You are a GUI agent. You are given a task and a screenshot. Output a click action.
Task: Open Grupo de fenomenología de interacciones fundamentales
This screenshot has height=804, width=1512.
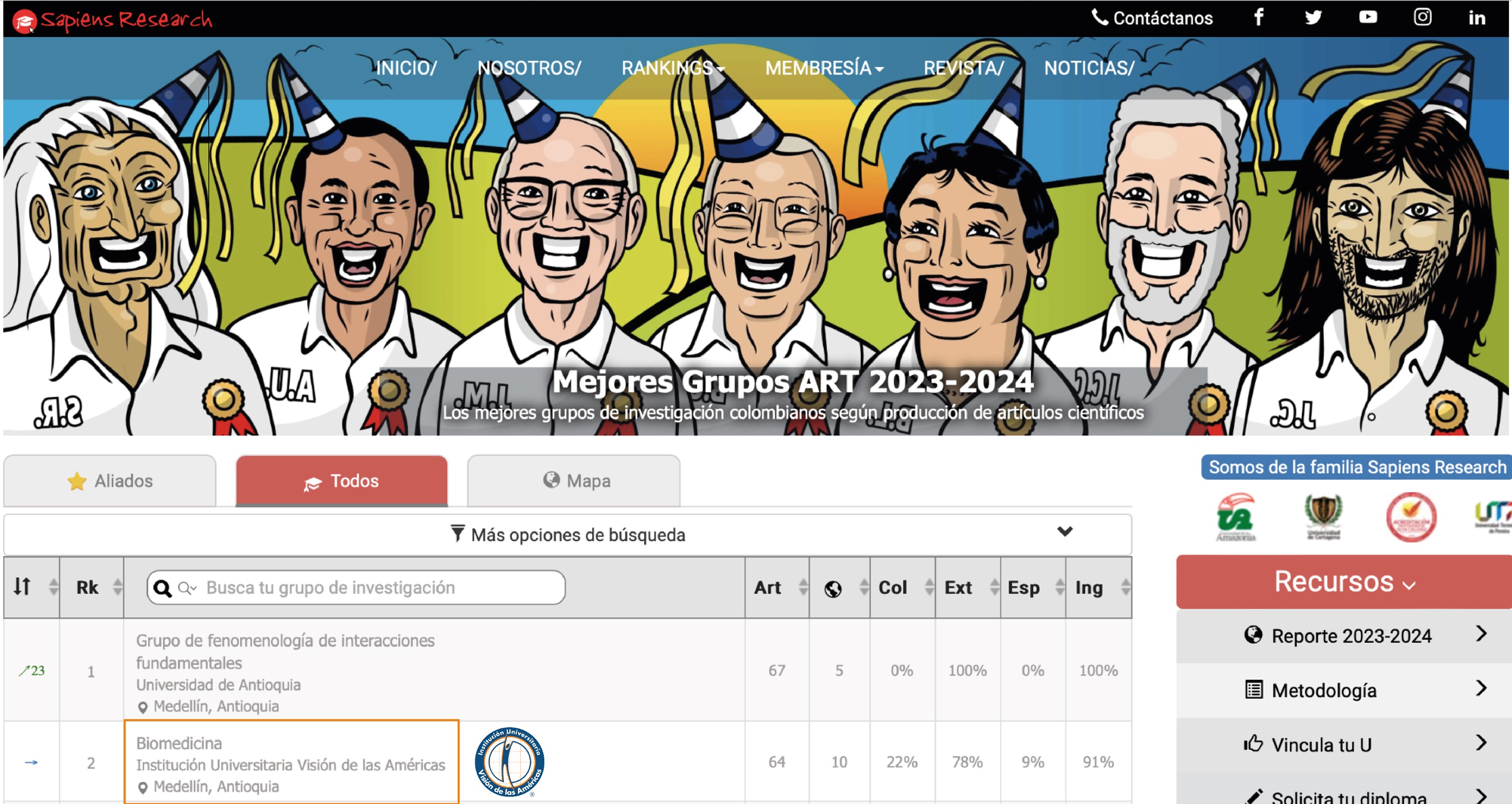tap(285, 651)
